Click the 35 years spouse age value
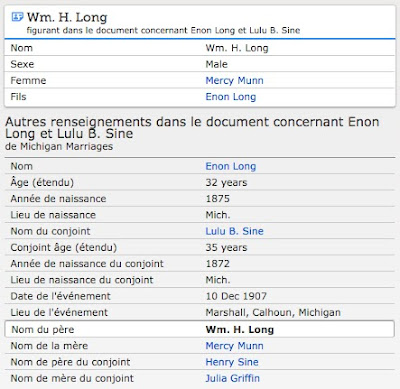This screenshot has height=389, width=400. (226, 248)
